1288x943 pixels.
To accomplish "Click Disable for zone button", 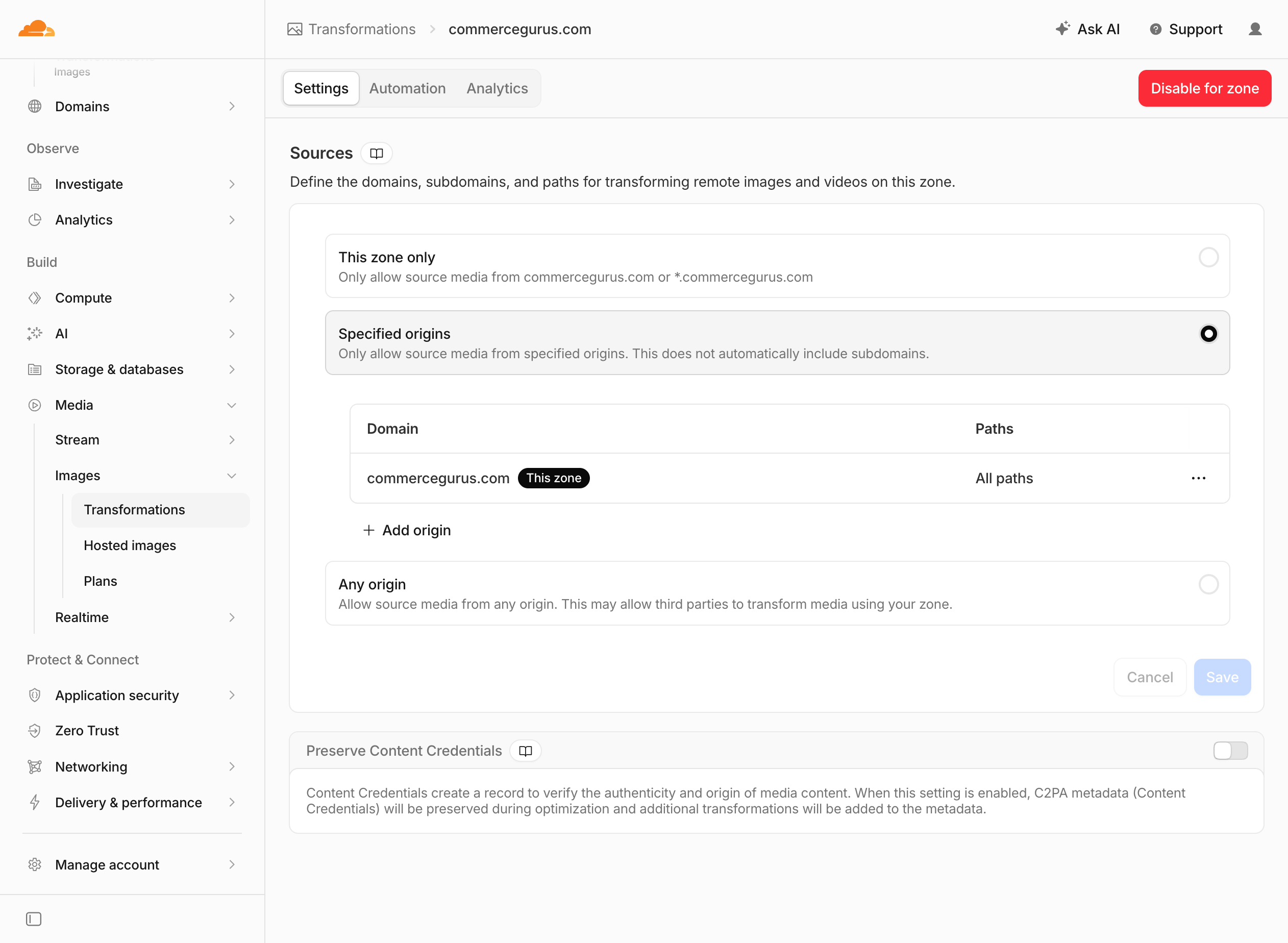I will click(x=1205, y=88).
